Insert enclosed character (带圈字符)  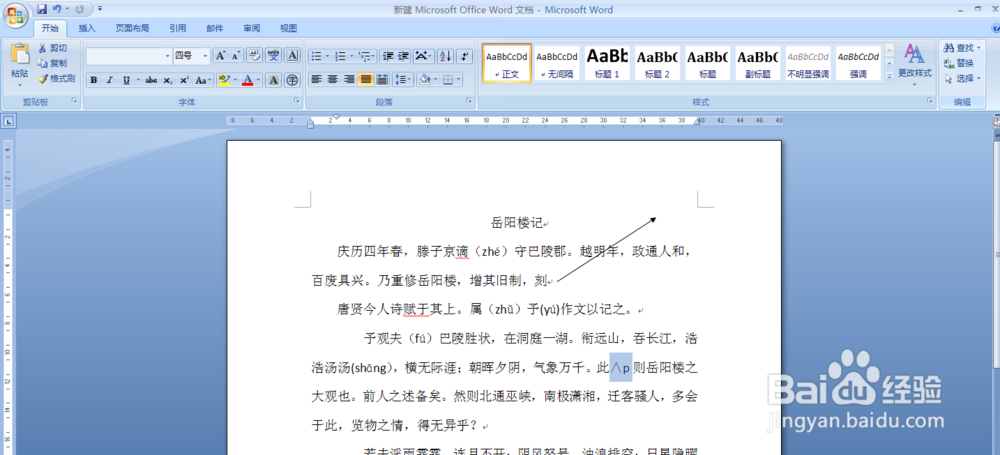click(293, 80)
